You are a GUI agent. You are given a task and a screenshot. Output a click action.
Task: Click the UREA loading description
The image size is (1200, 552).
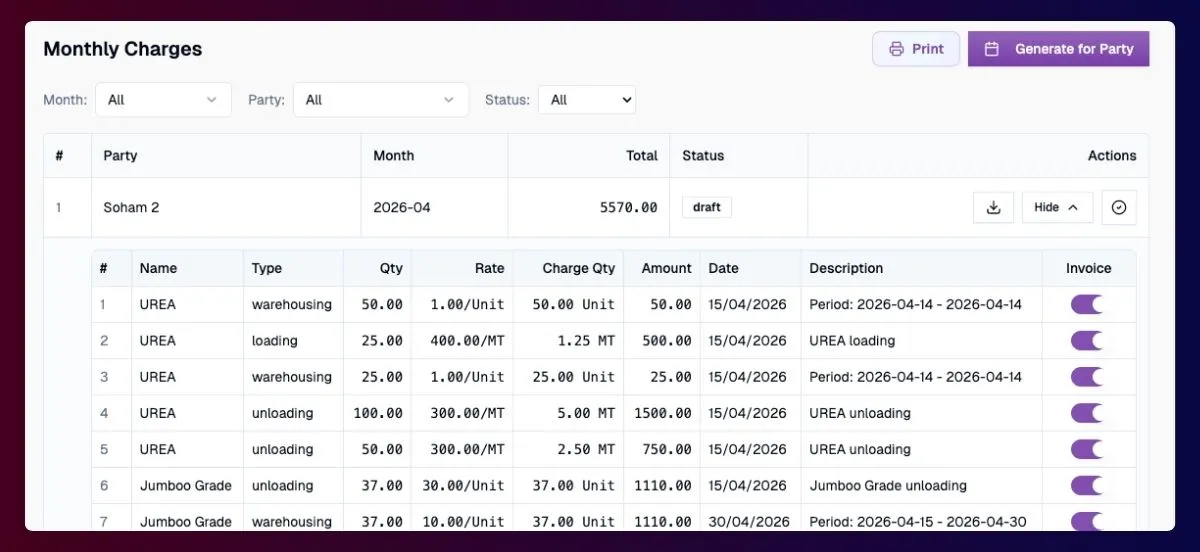coord(852,341)
